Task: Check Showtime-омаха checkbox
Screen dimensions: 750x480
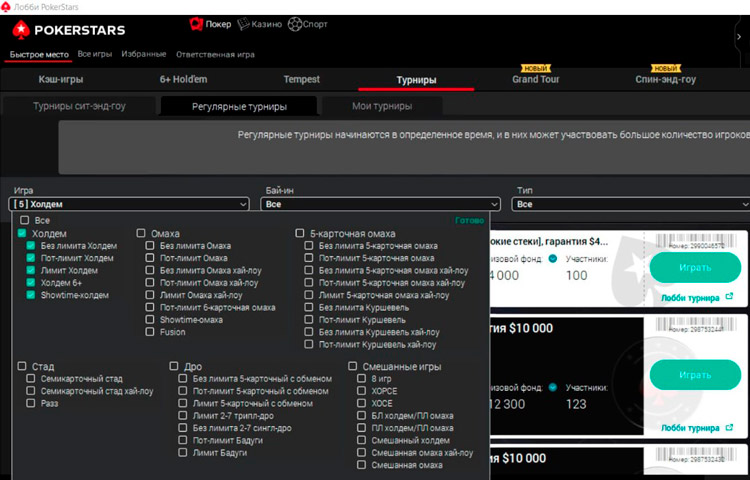Action: [x=150, y=319]
